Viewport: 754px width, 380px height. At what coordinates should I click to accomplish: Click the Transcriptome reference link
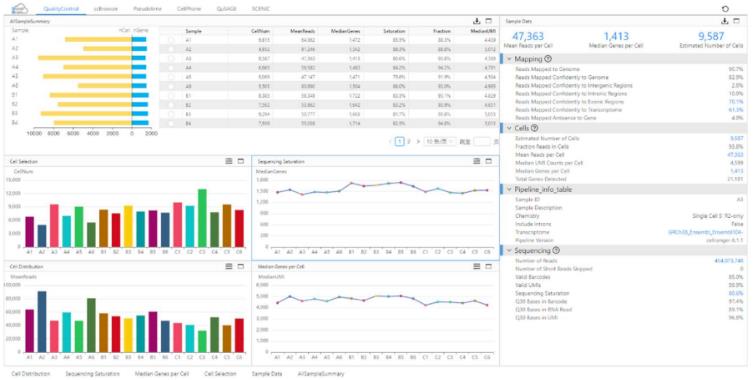click(705, 232)
